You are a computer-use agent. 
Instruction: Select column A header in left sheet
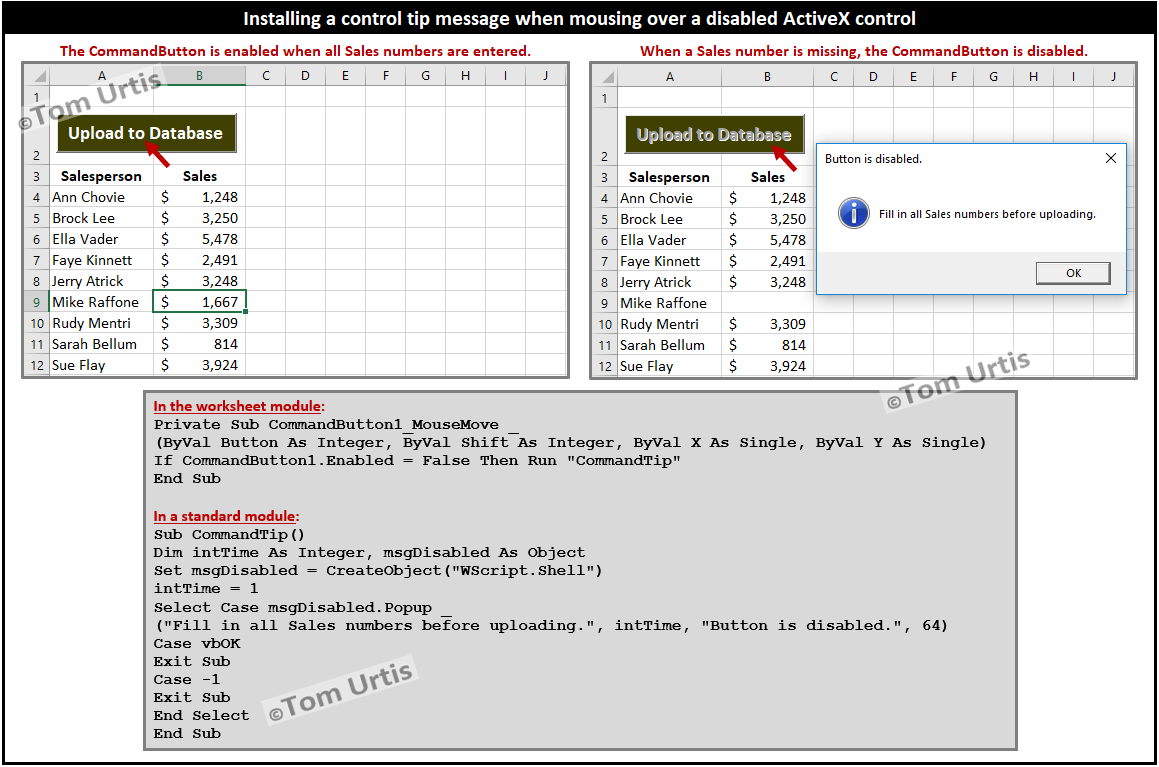coord(101,75)
